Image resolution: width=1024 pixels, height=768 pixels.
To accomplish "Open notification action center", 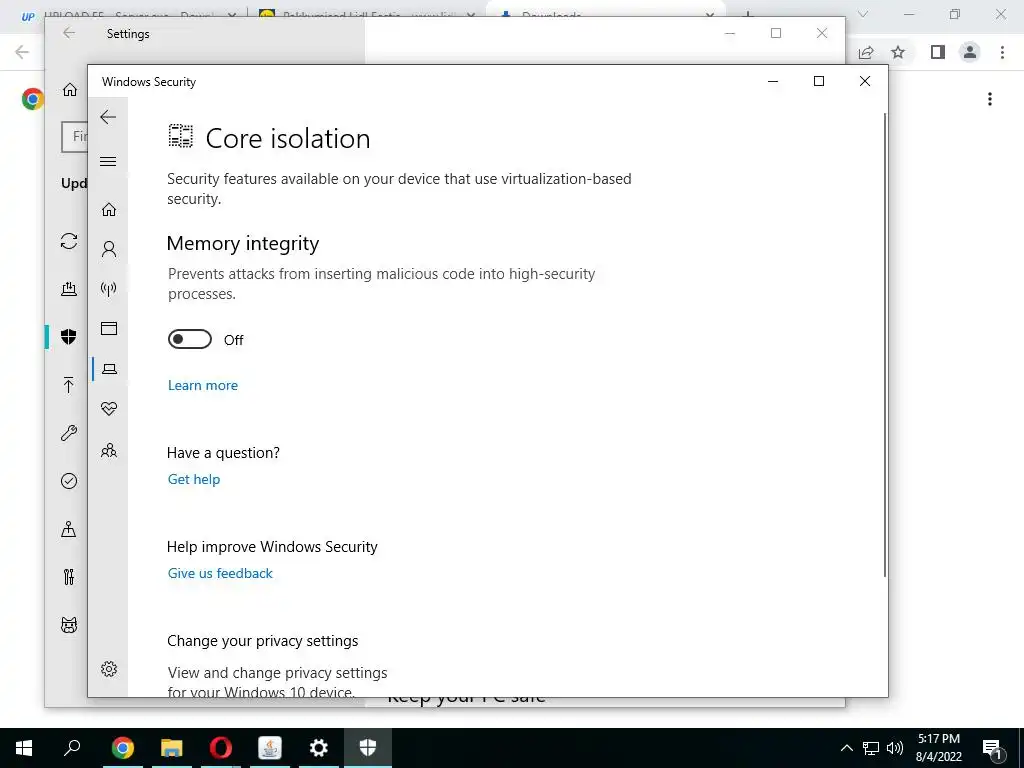I will pyautogui.click(x=993, y=748).
